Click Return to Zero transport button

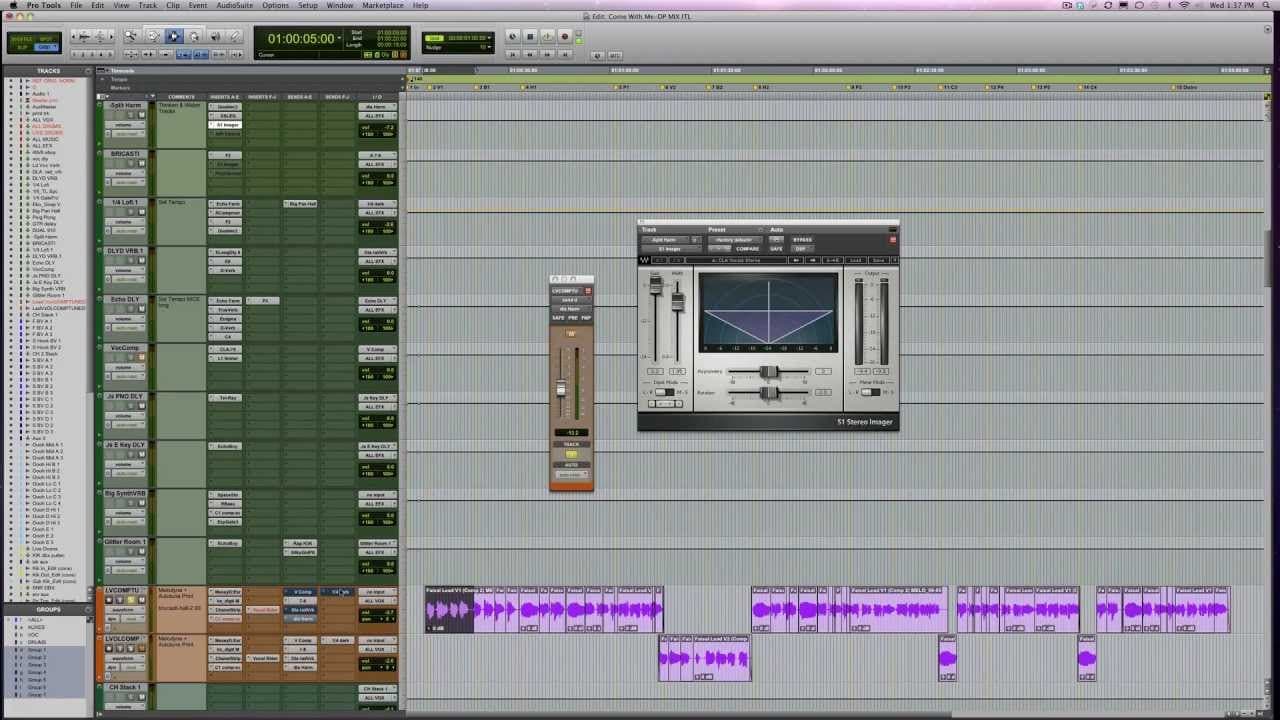click(512, 54)
